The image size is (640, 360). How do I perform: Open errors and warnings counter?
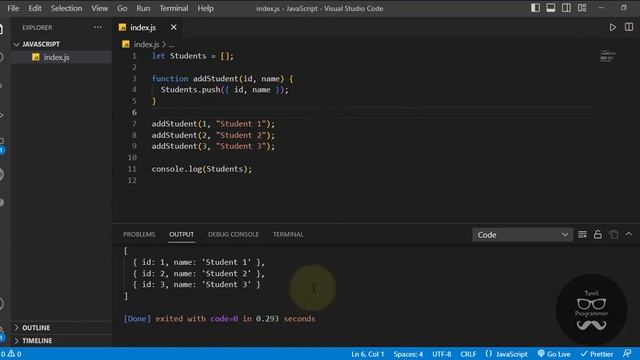pos(11,354)
